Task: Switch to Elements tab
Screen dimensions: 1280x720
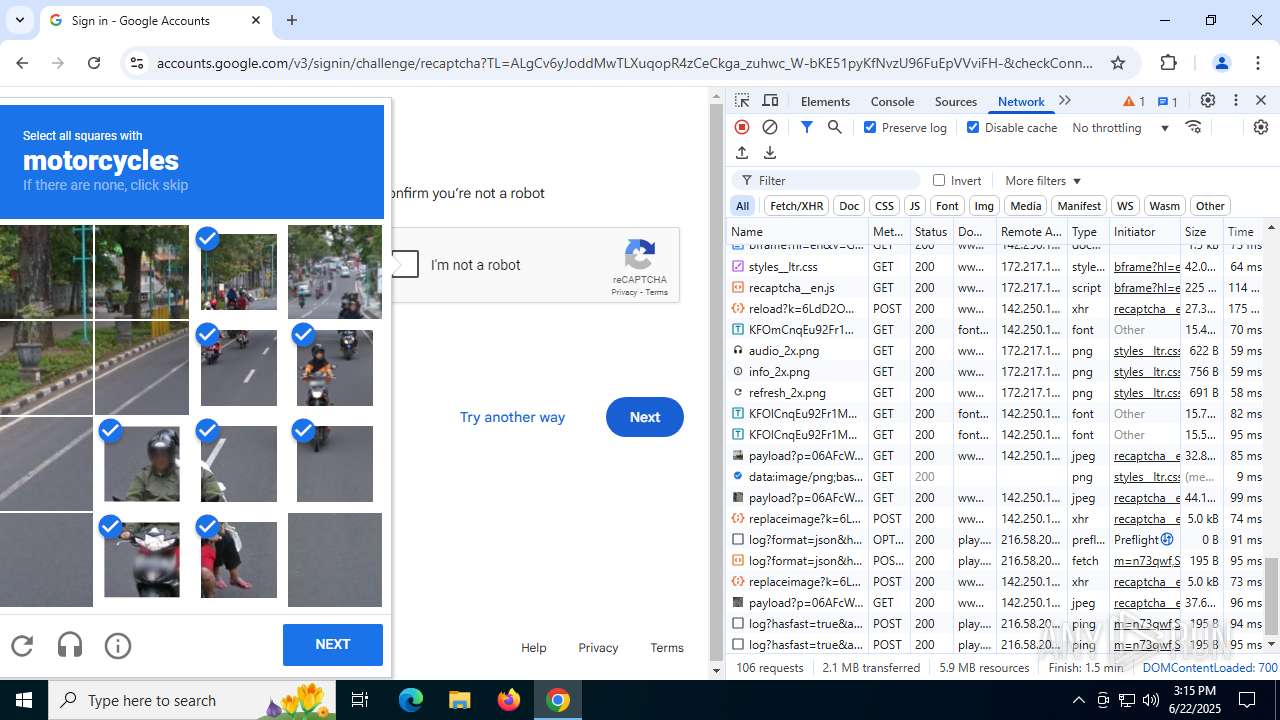Action: 825,101
